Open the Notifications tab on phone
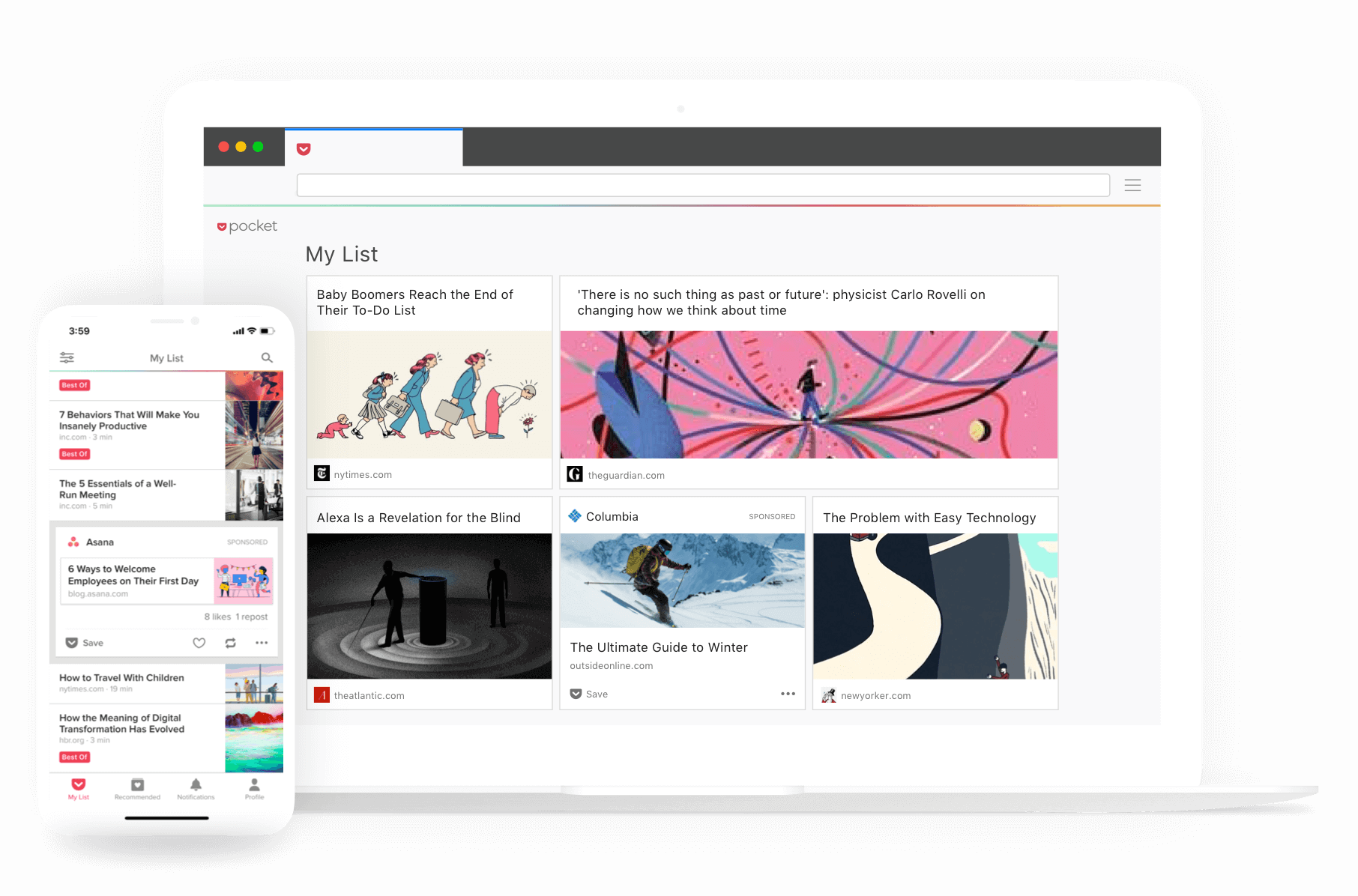Screen dimensions: 1358x896 coord(196,789)
